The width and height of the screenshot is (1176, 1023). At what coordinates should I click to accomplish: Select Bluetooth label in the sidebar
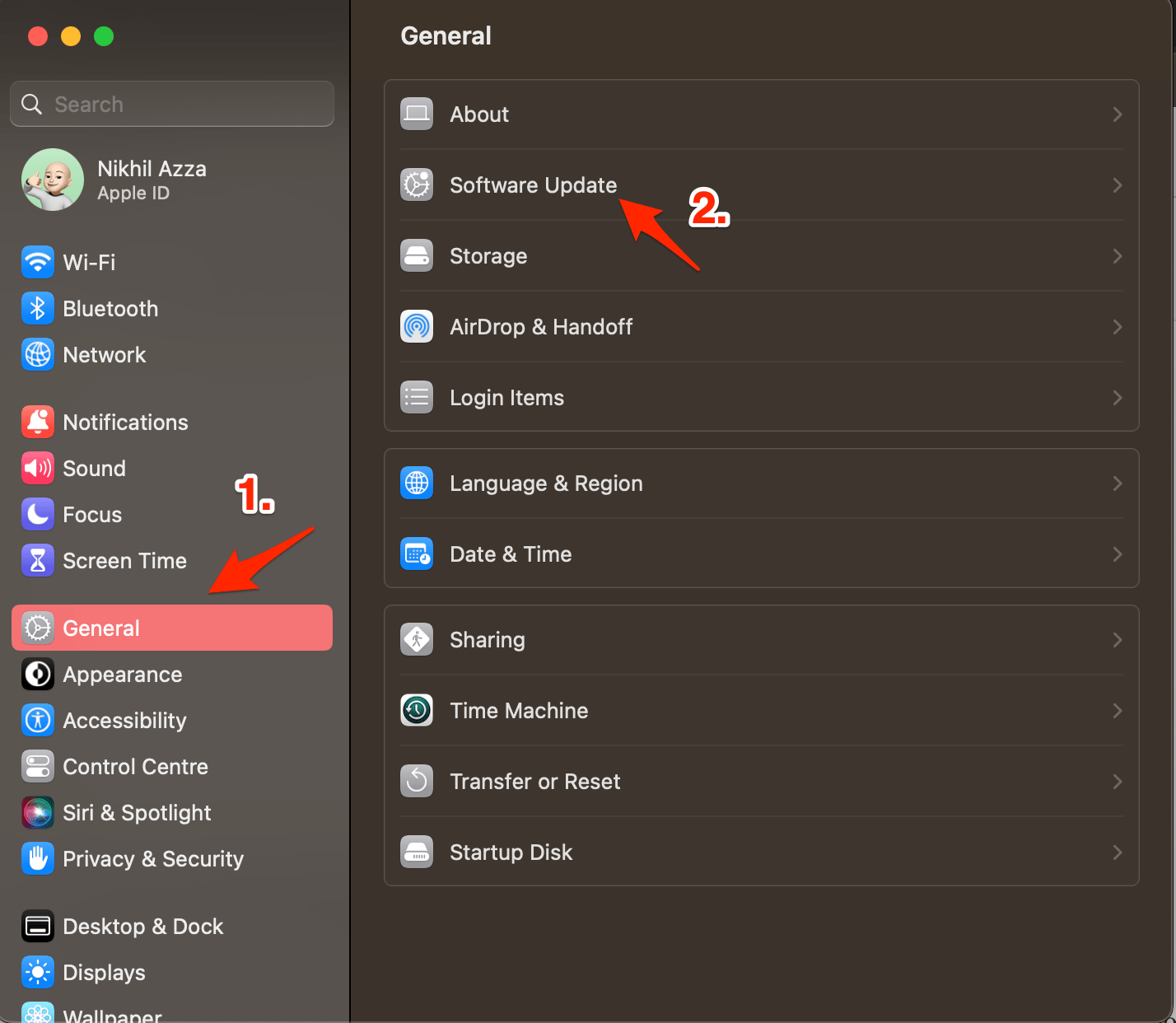pyautogui.click(x=110, y=309)
